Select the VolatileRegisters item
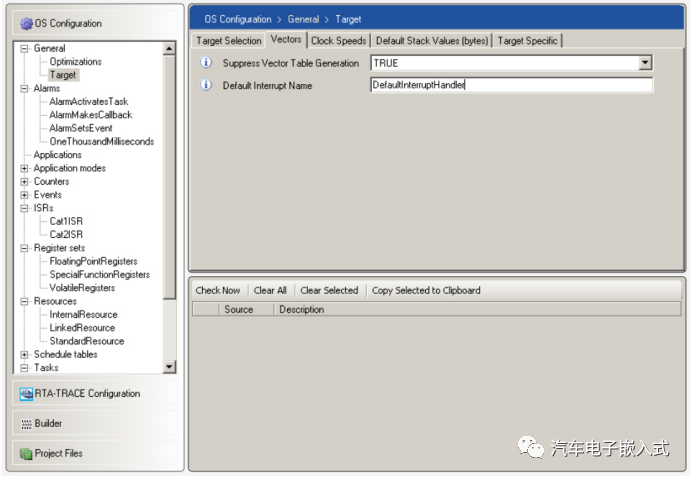 pos(82,288)
